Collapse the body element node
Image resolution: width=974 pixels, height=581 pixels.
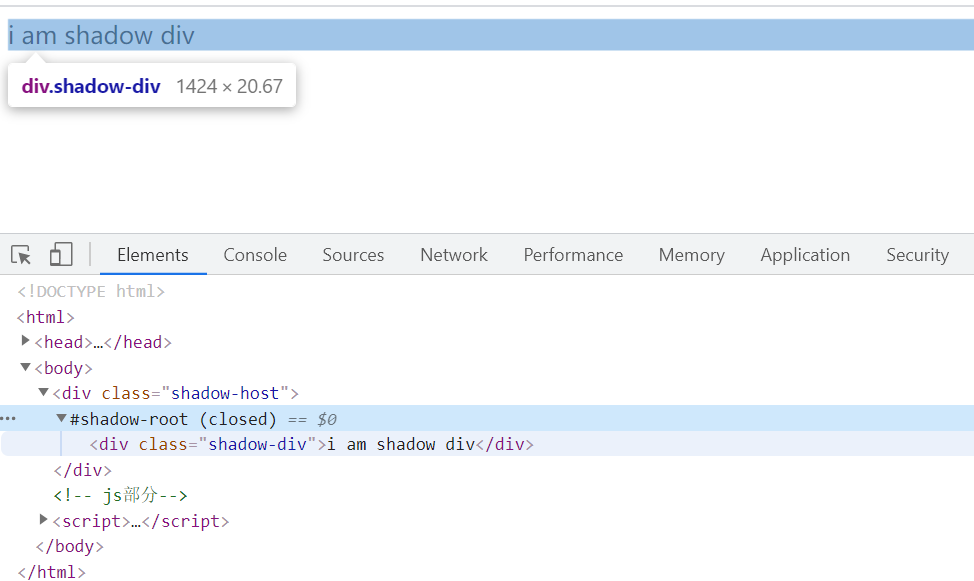click(25, 367)
